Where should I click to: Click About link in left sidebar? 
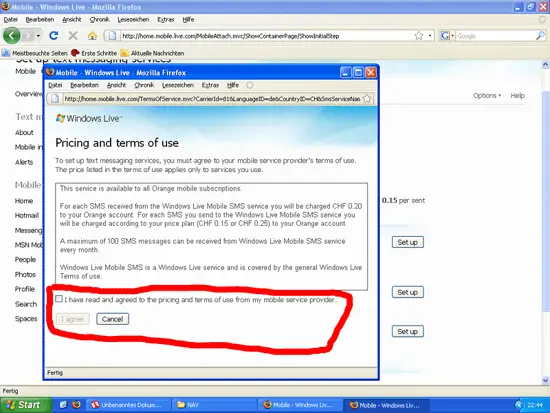(24, 133)
